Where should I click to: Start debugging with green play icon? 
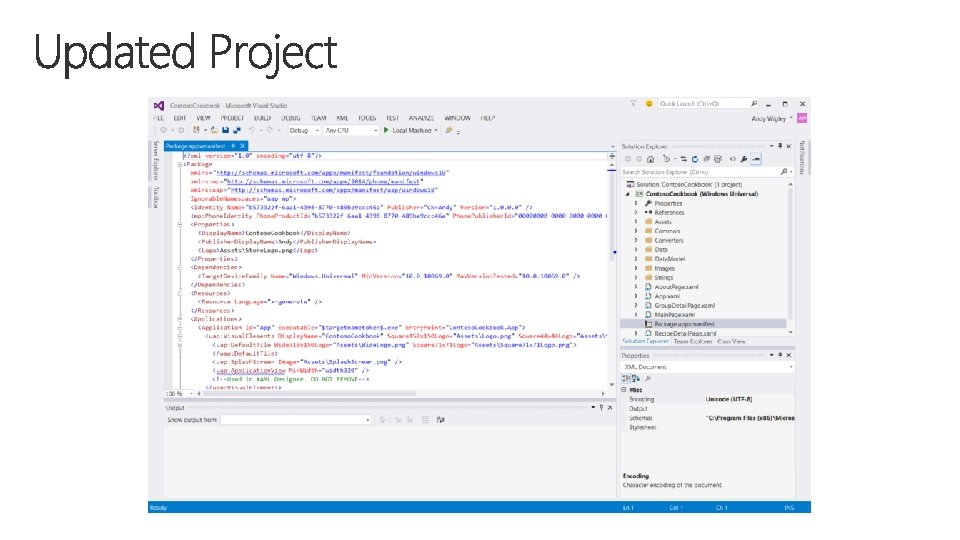coord(386,130)
